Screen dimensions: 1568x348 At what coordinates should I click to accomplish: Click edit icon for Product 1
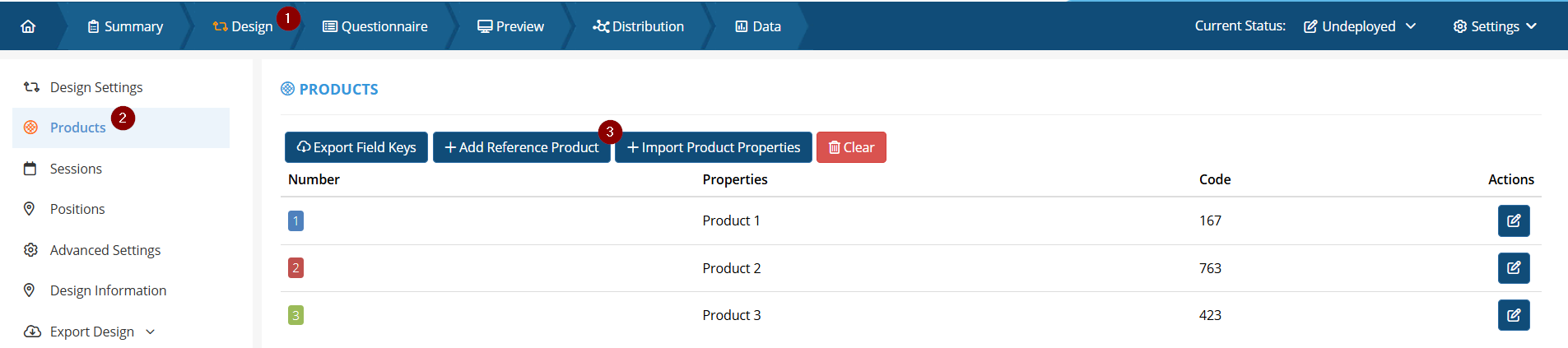coord(1513,220)
